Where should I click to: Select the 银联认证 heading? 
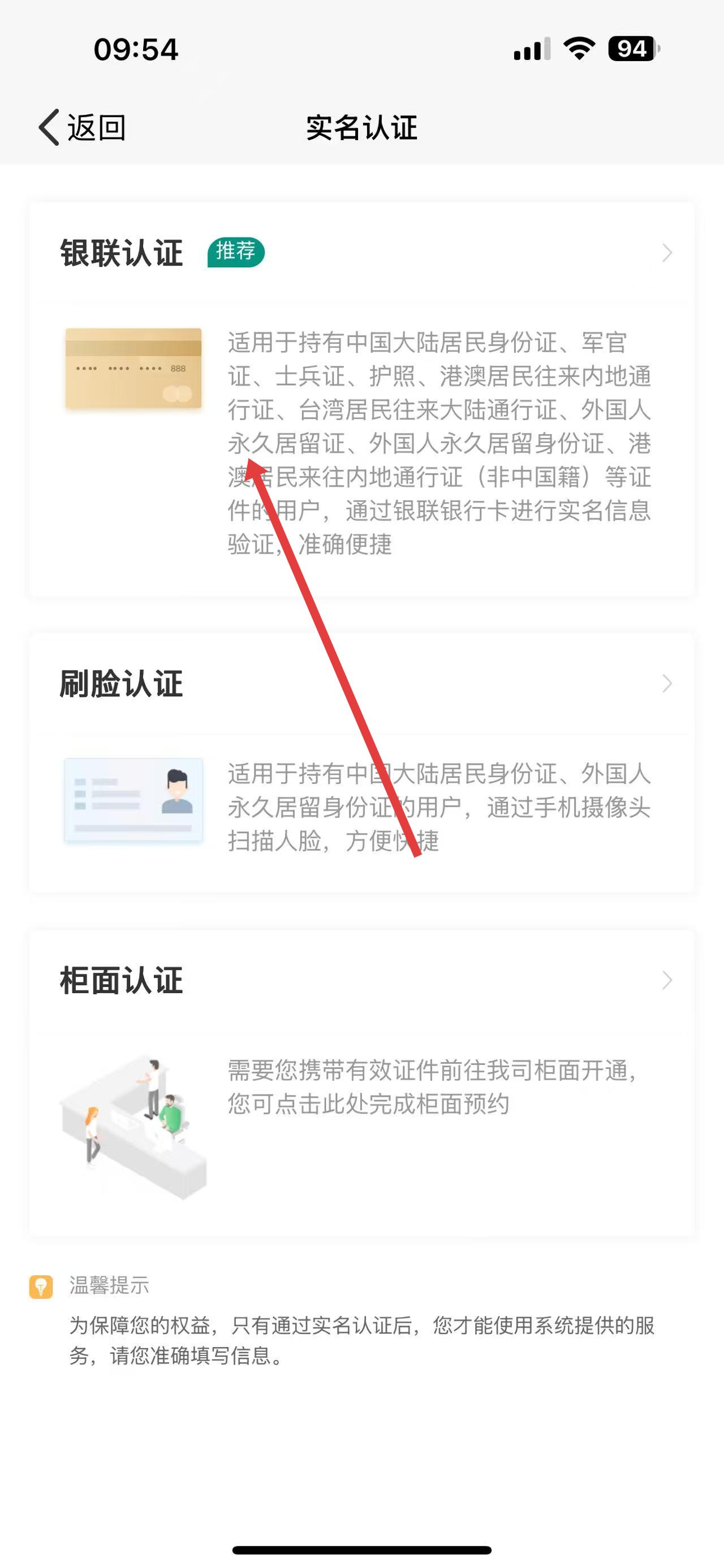click(122, 253)
